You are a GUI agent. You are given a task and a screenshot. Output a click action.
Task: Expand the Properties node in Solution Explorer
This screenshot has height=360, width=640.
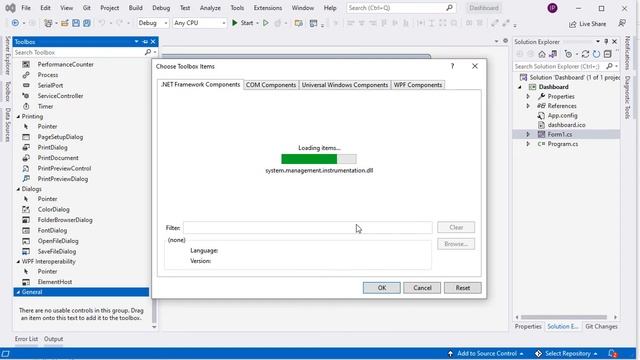[528, 96]
